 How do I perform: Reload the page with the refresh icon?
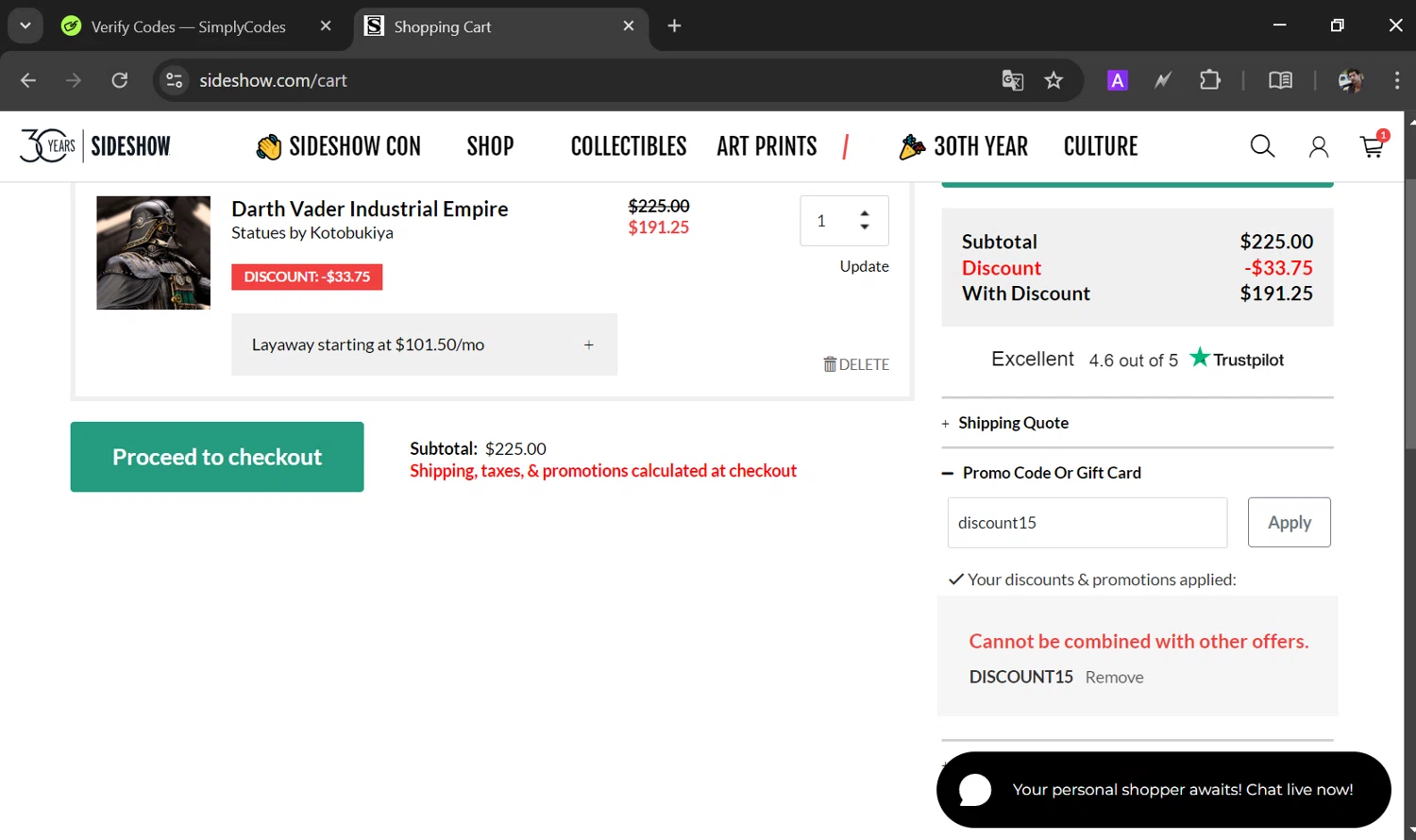[120, 80]
